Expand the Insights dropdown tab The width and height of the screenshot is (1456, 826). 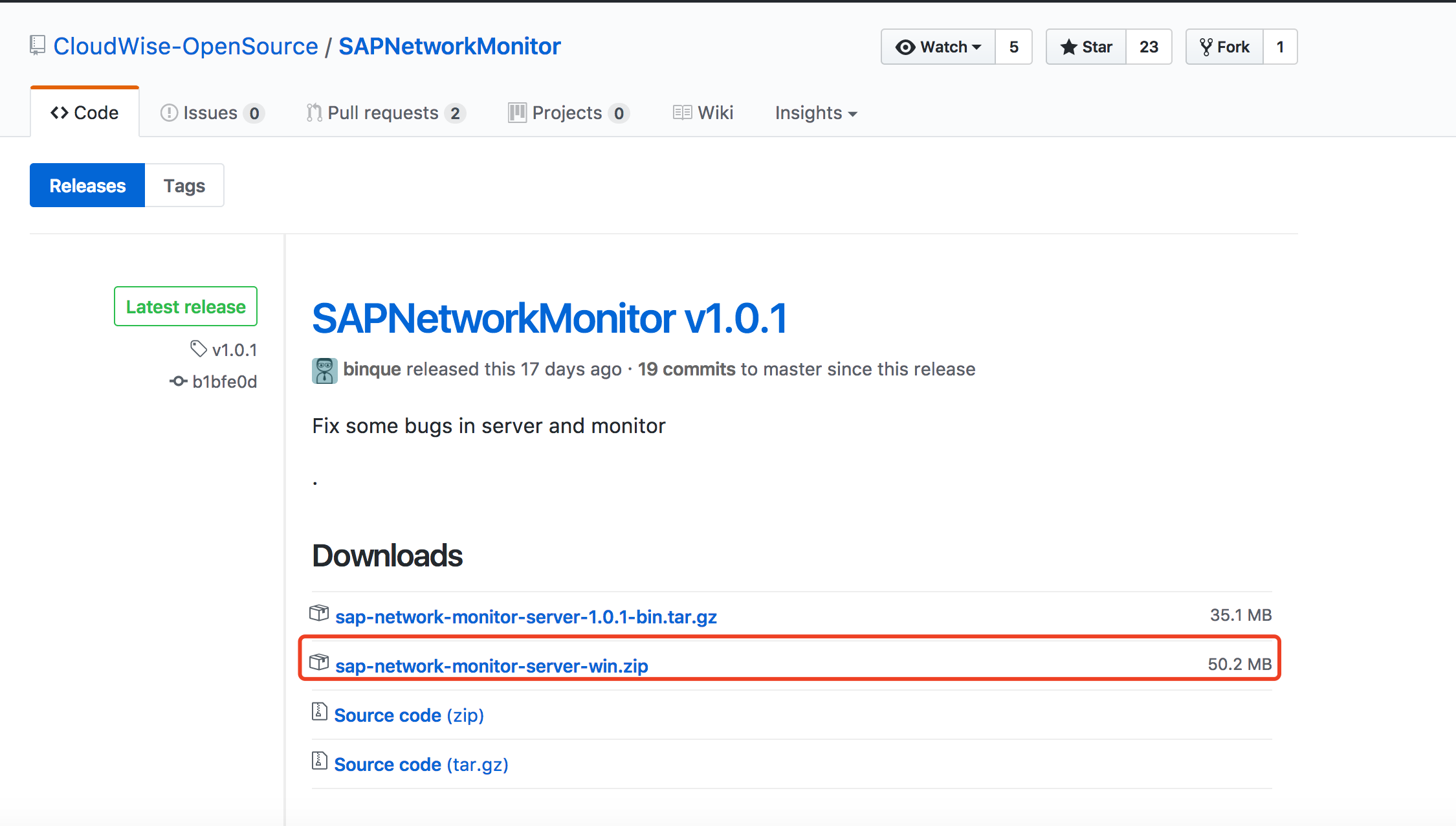[x=816, y=113]
